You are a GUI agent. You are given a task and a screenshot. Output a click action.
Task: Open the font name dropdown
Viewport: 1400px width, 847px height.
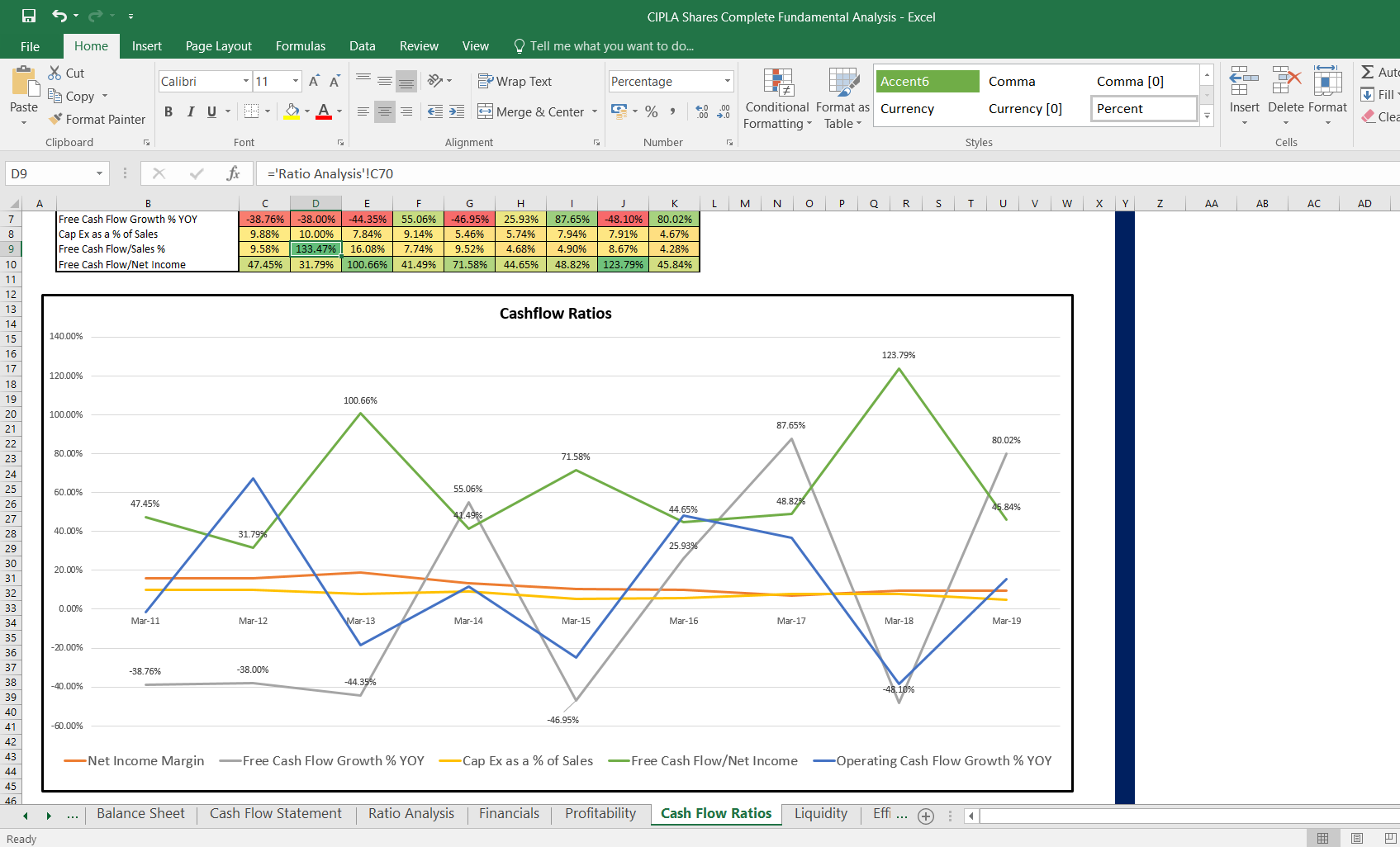[x=245, y=81]
